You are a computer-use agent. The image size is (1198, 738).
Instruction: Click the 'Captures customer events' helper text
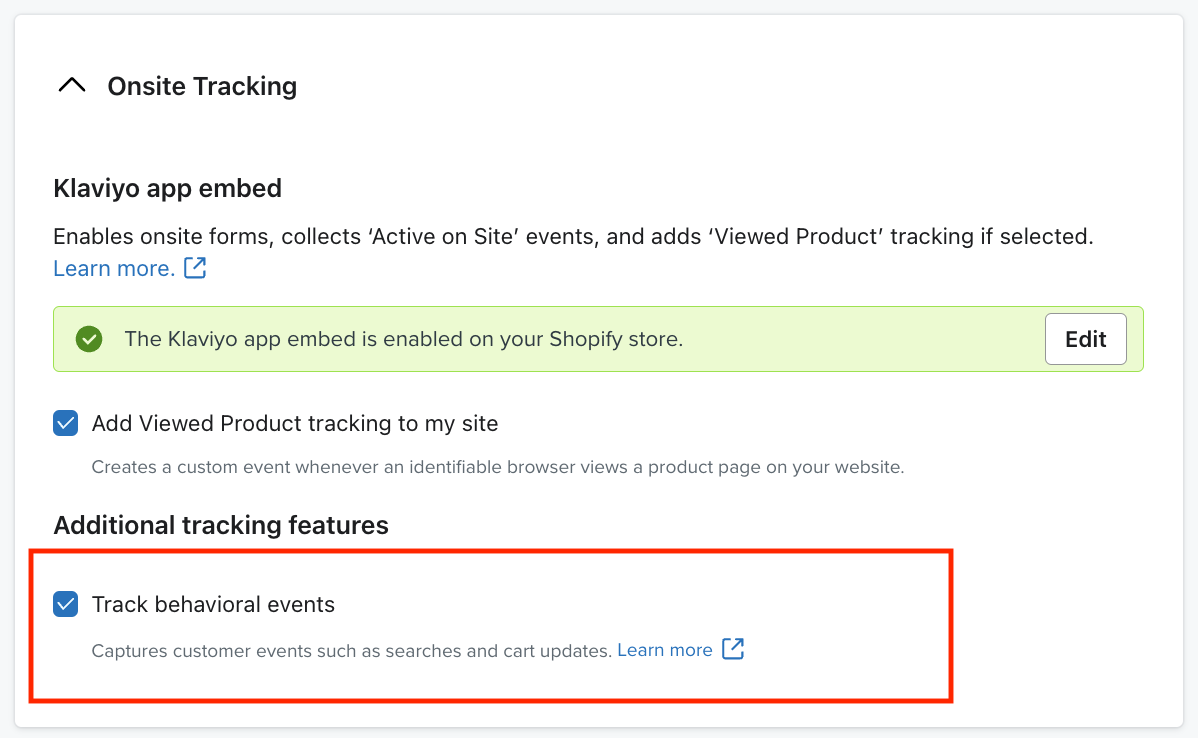click(x=351, y=651)
